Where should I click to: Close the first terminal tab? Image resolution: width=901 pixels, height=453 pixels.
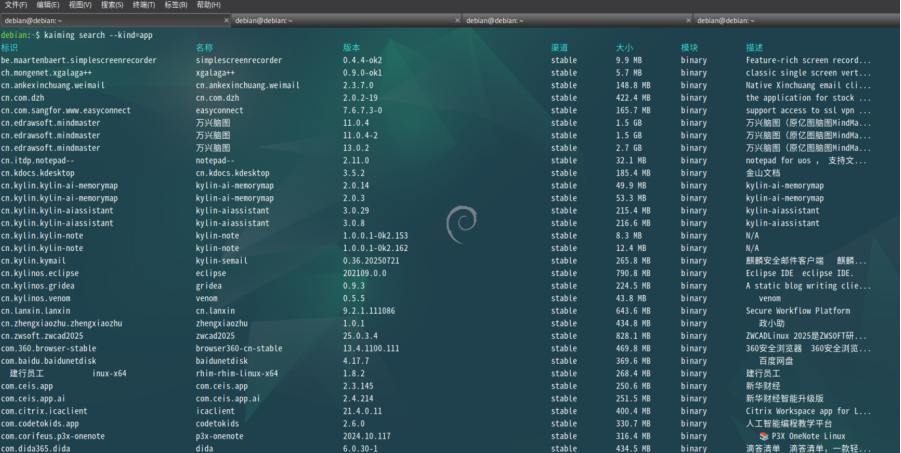pos(224,20)
